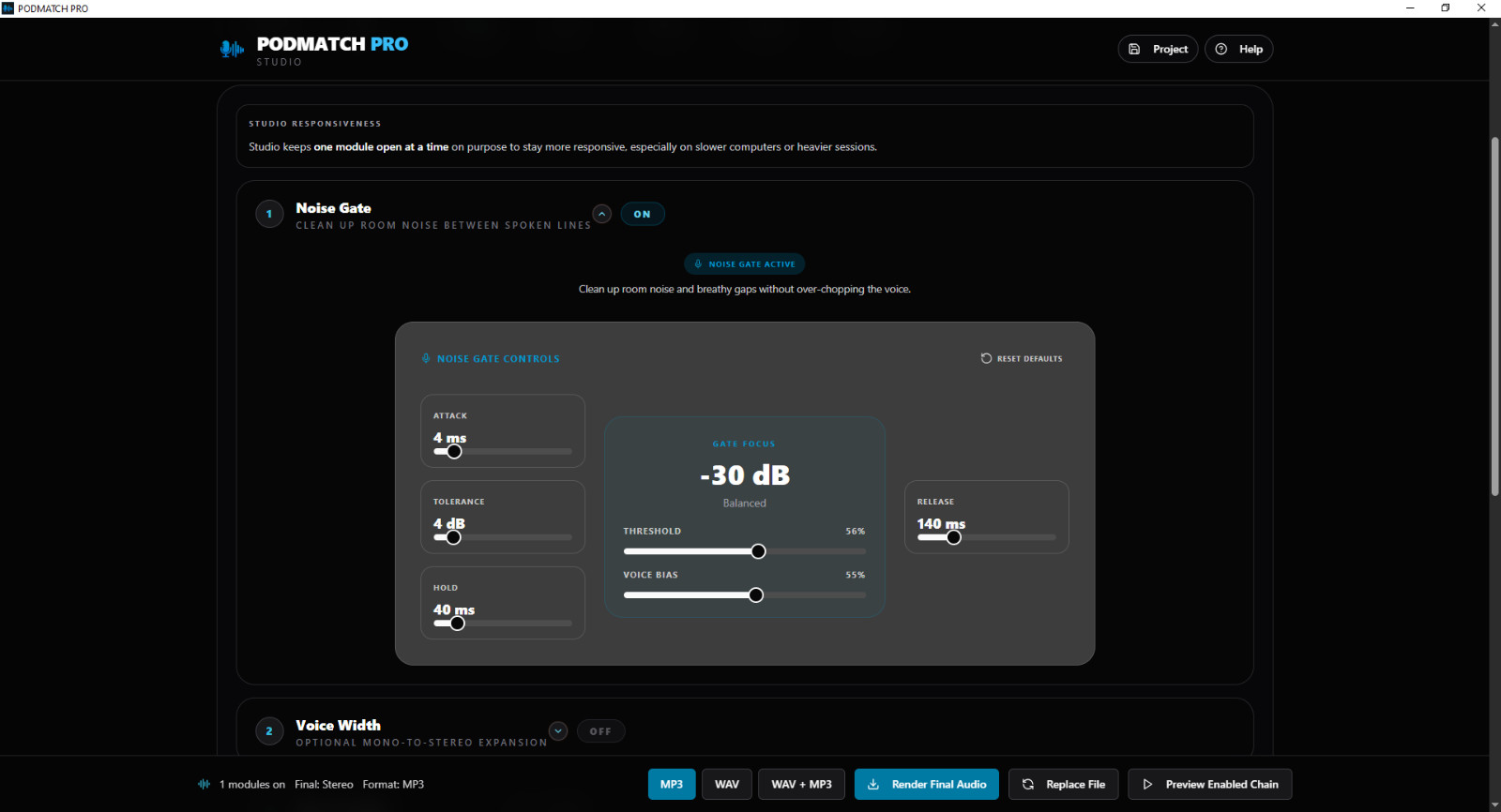Click the 40 ms hold value
This screenshot has width=1501, height=812.
454,609
